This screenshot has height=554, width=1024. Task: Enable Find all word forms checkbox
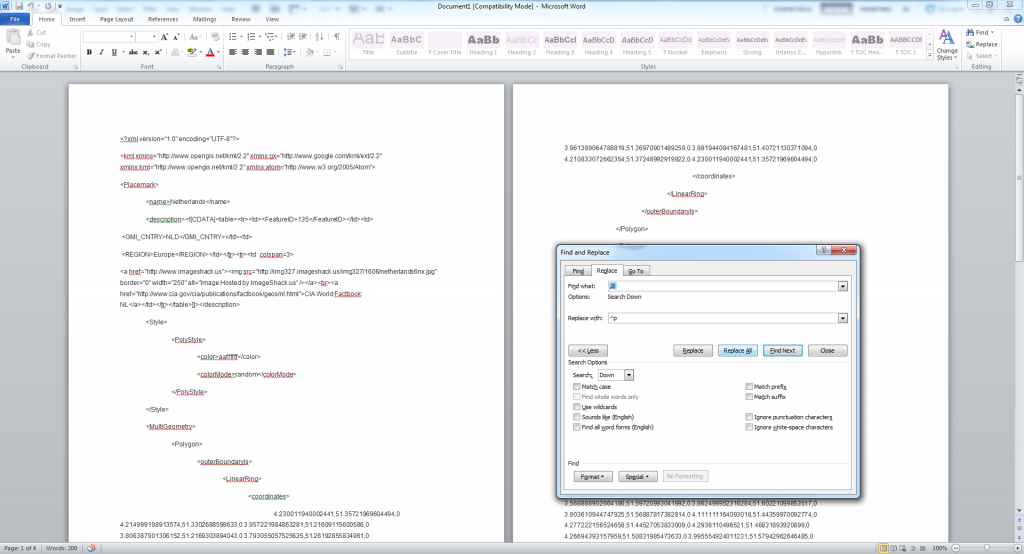[x=577, y=427]
